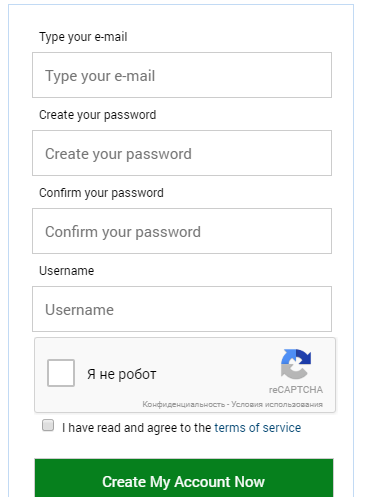Click the "Username" label above the field

67,271
